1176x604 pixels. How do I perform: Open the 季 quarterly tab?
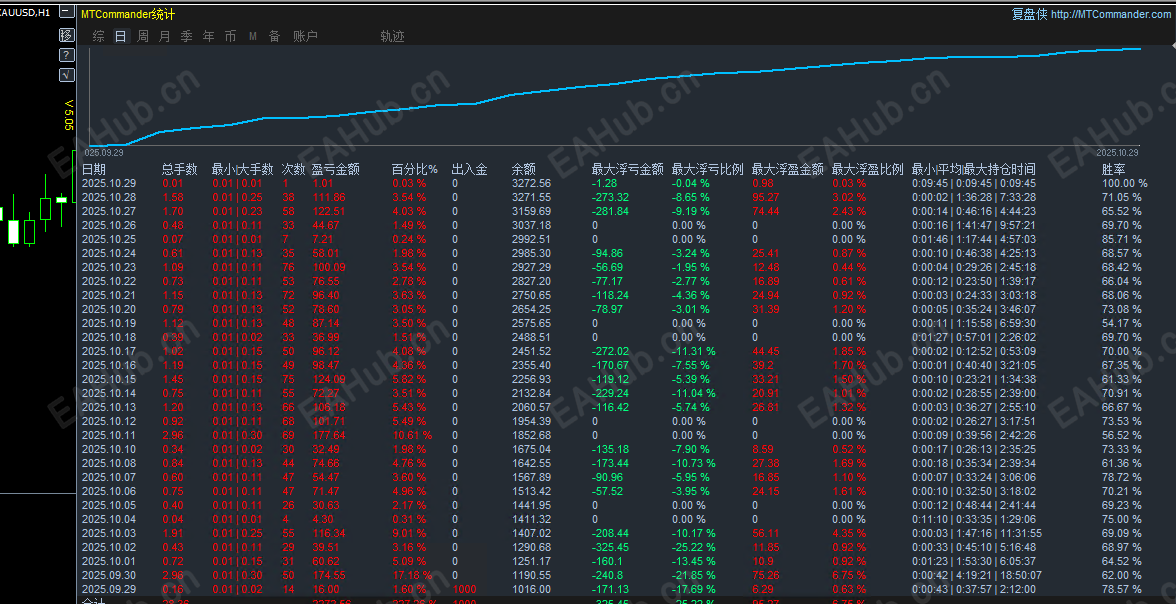tap(186, 36)
